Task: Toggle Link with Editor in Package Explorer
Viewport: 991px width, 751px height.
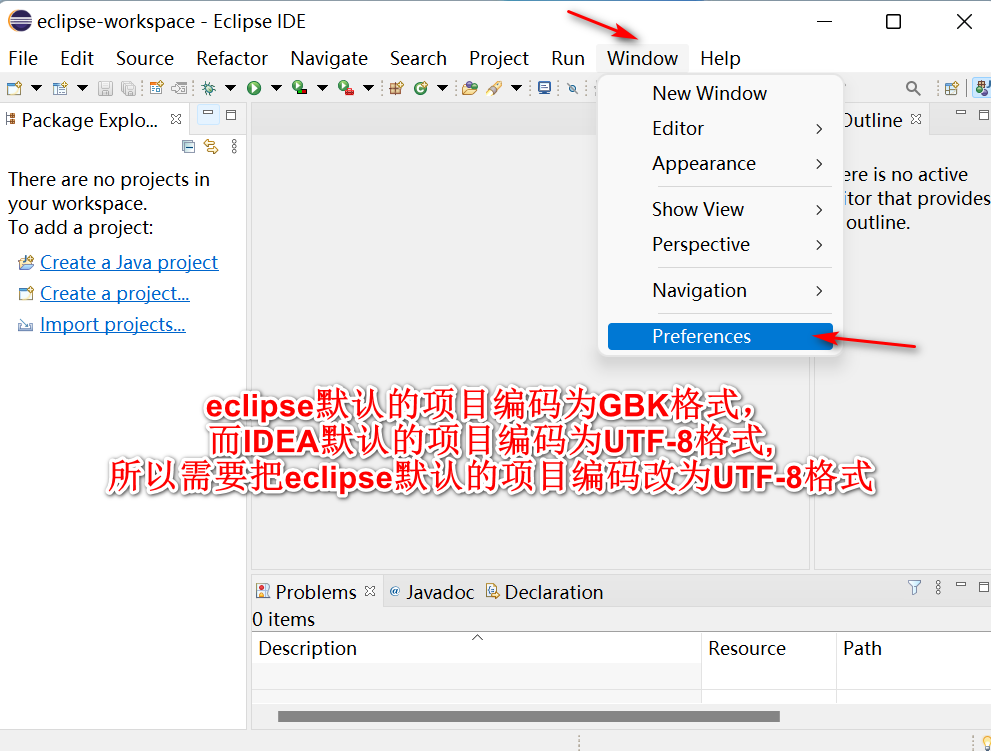Action: tap(210, 147)
